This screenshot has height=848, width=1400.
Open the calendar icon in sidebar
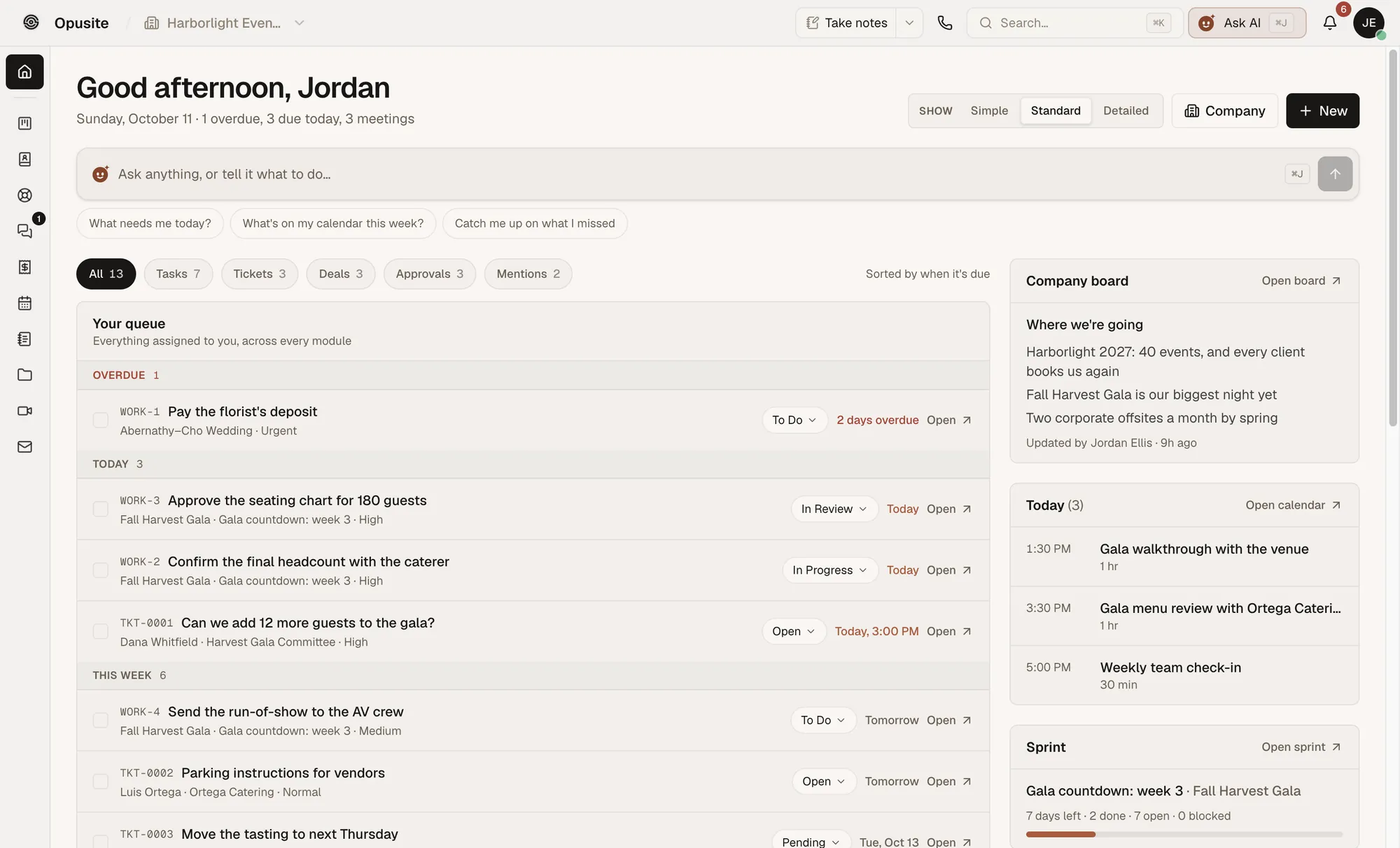pos(24,303)
